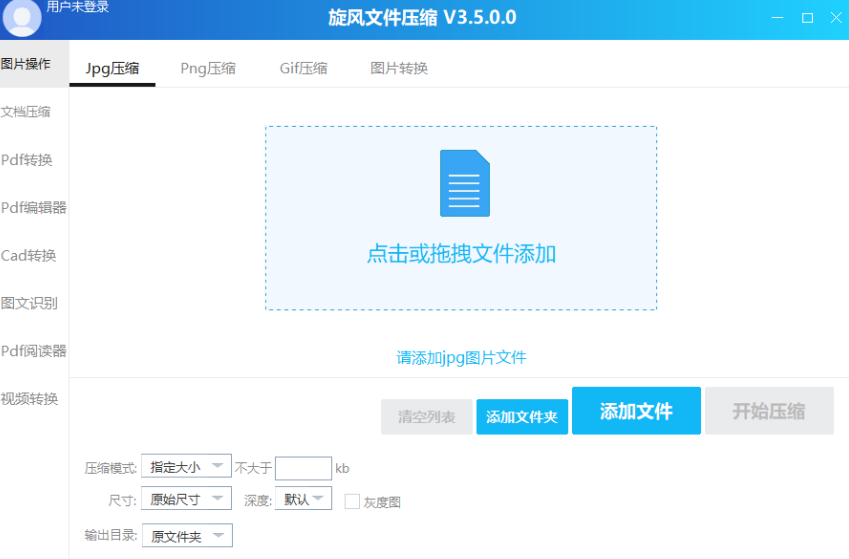Open Pdf转换 from the sidebar

point(27,160)
